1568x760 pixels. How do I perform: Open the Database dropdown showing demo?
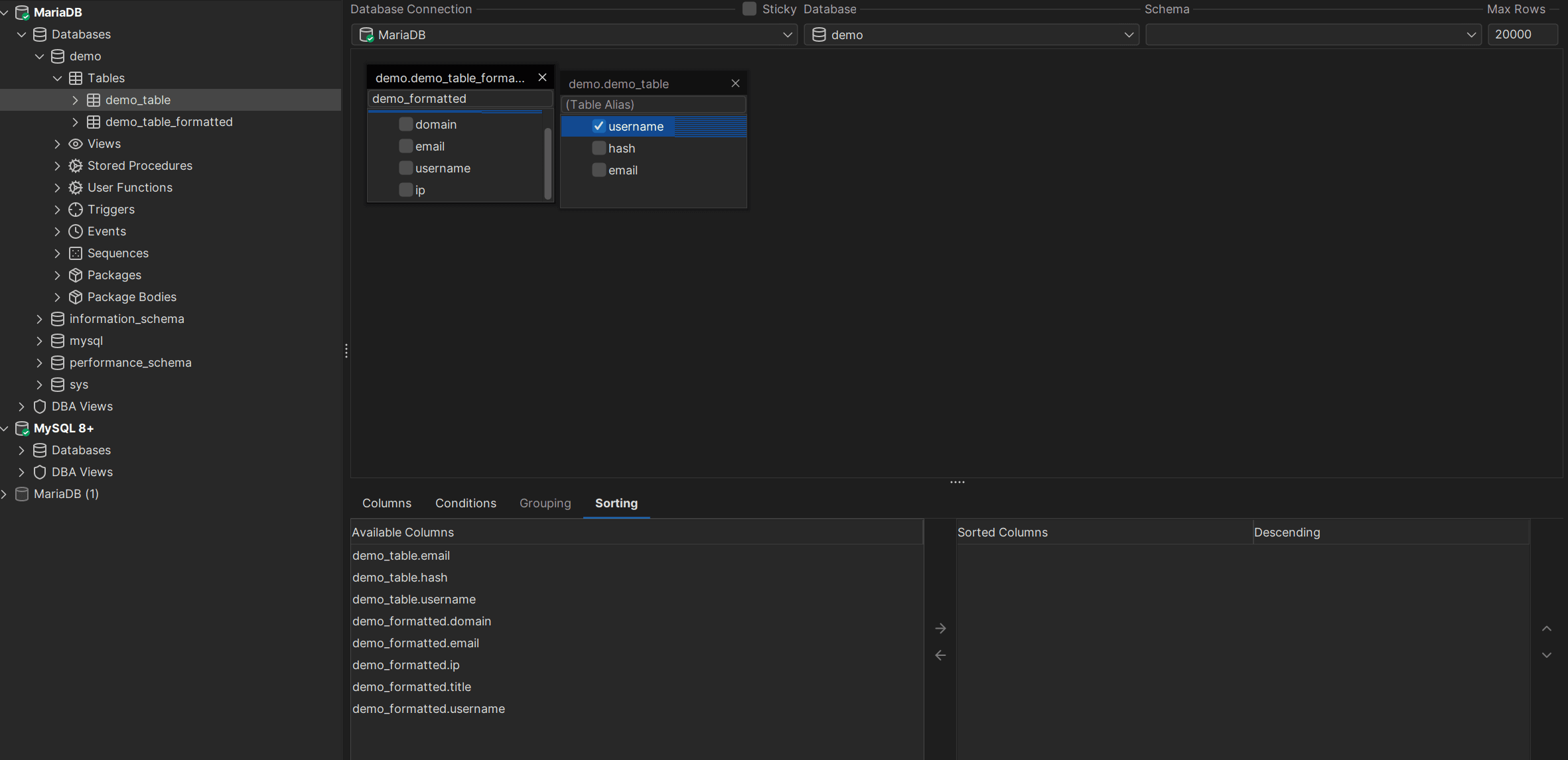coord(971,34)
